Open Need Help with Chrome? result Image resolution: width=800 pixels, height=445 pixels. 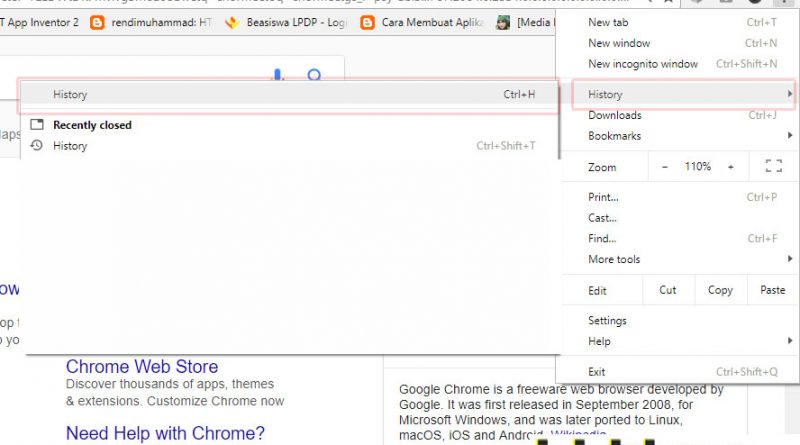[165, 433]
